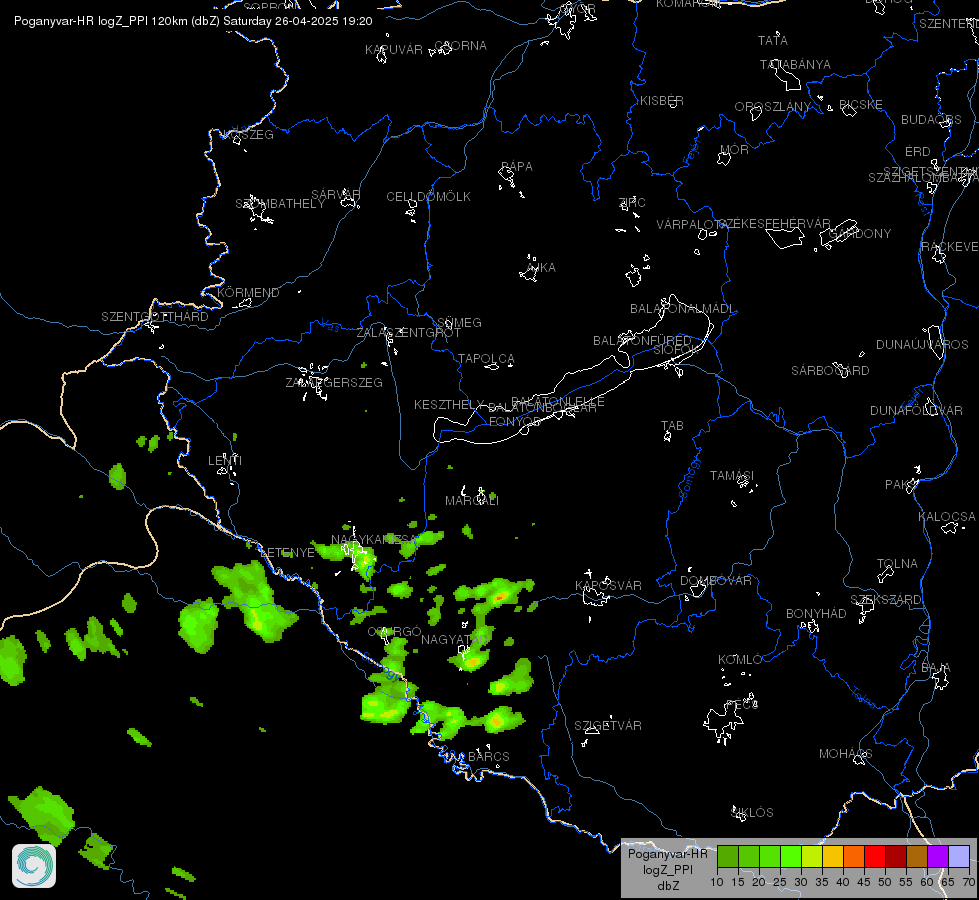
Task: Click the OROSZLÁNY city label
Action: 772,107
